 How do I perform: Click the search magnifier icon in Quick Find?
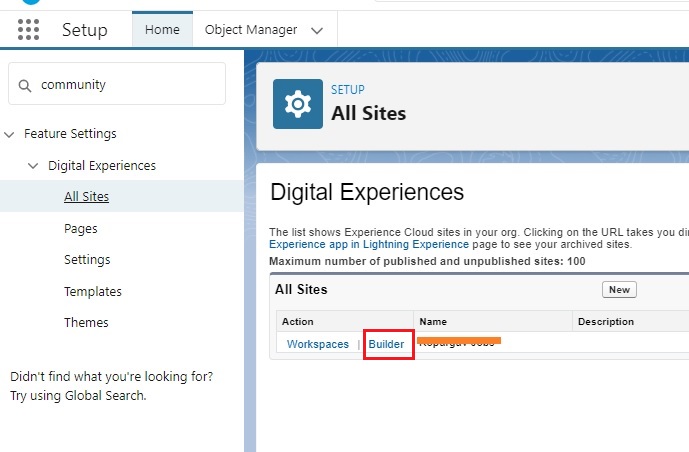[25, 86]
